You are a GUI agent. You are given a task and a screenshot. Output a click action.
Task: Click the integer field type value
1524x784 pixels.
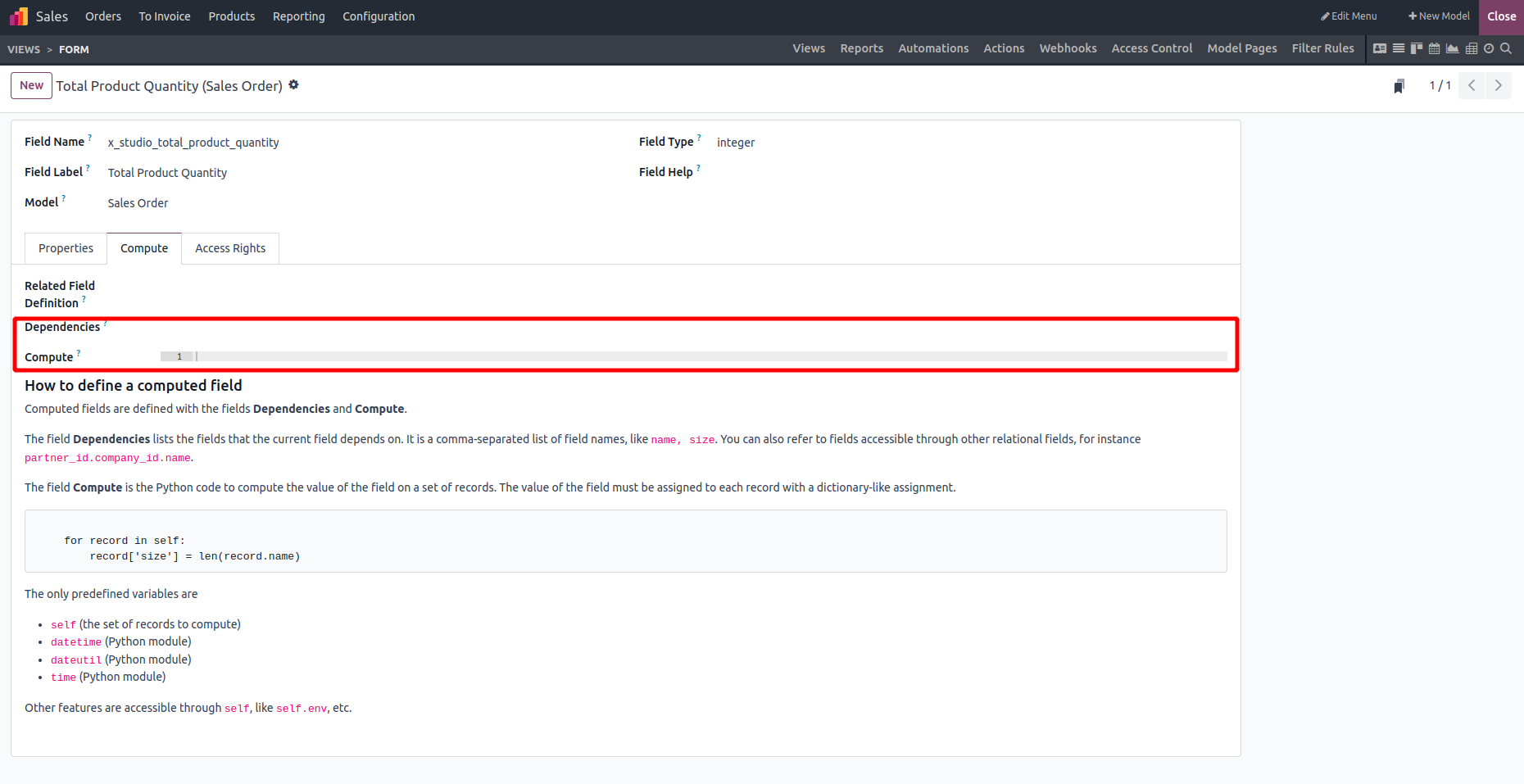[736, 143]
